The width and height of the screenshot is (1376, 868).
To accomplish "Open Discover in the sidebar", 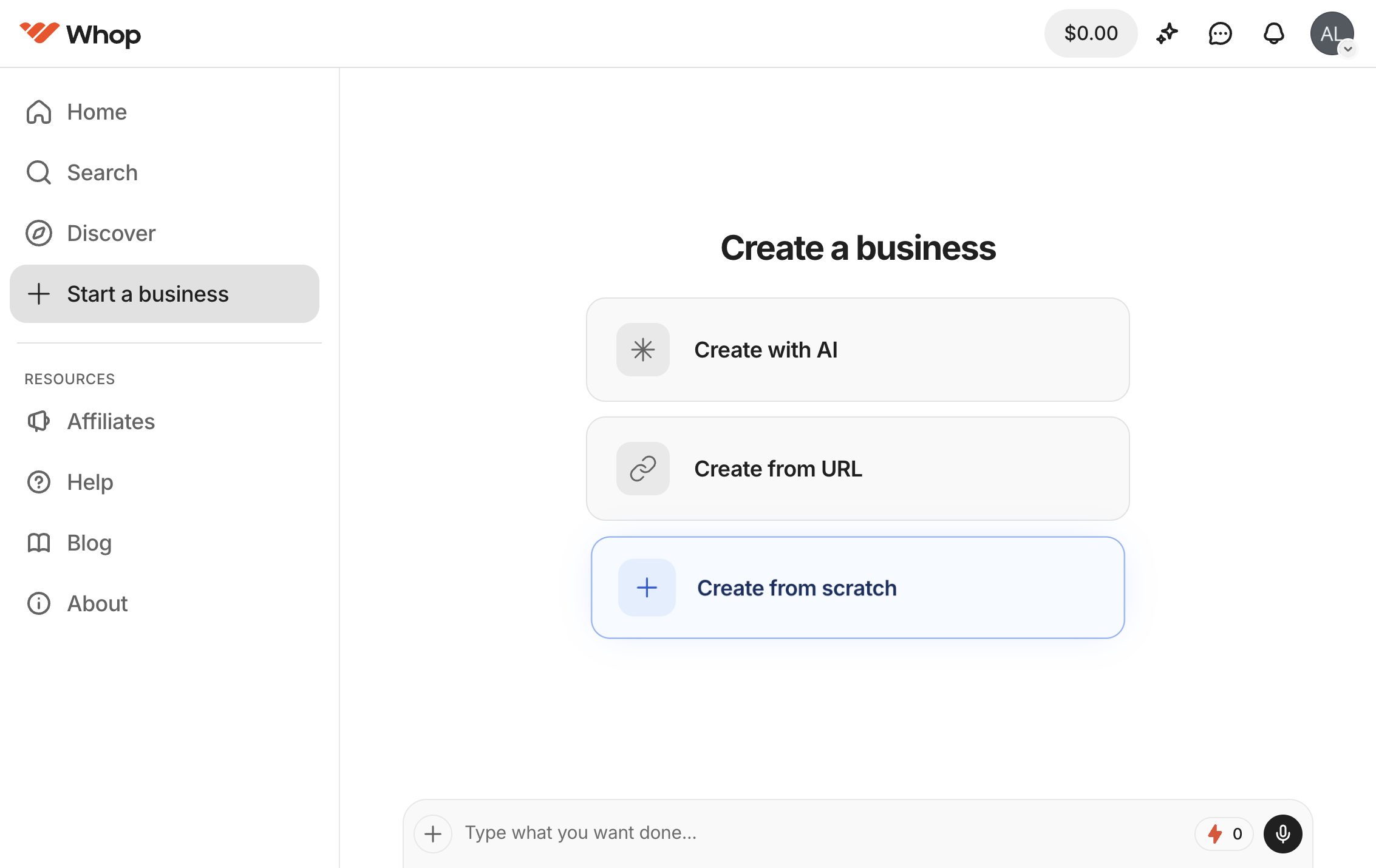I will [165, 233].
